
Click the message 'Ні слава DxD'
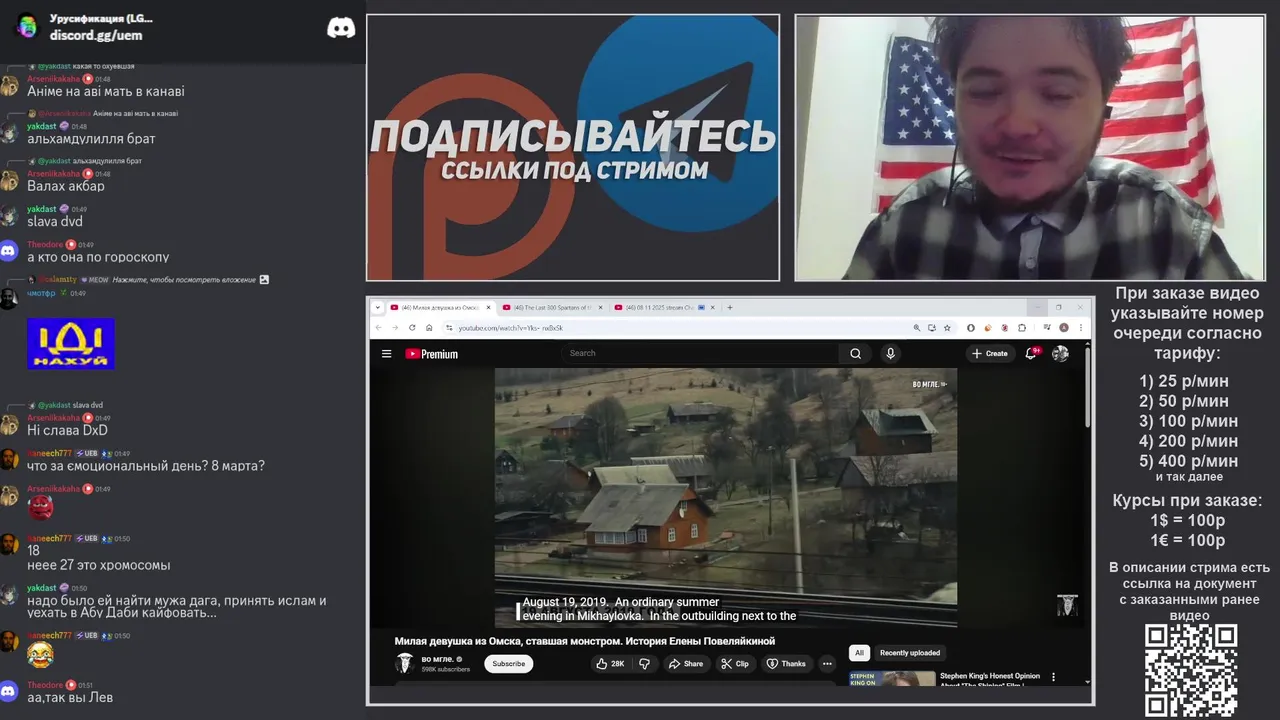pyautogui.click(x=67, y=430)
